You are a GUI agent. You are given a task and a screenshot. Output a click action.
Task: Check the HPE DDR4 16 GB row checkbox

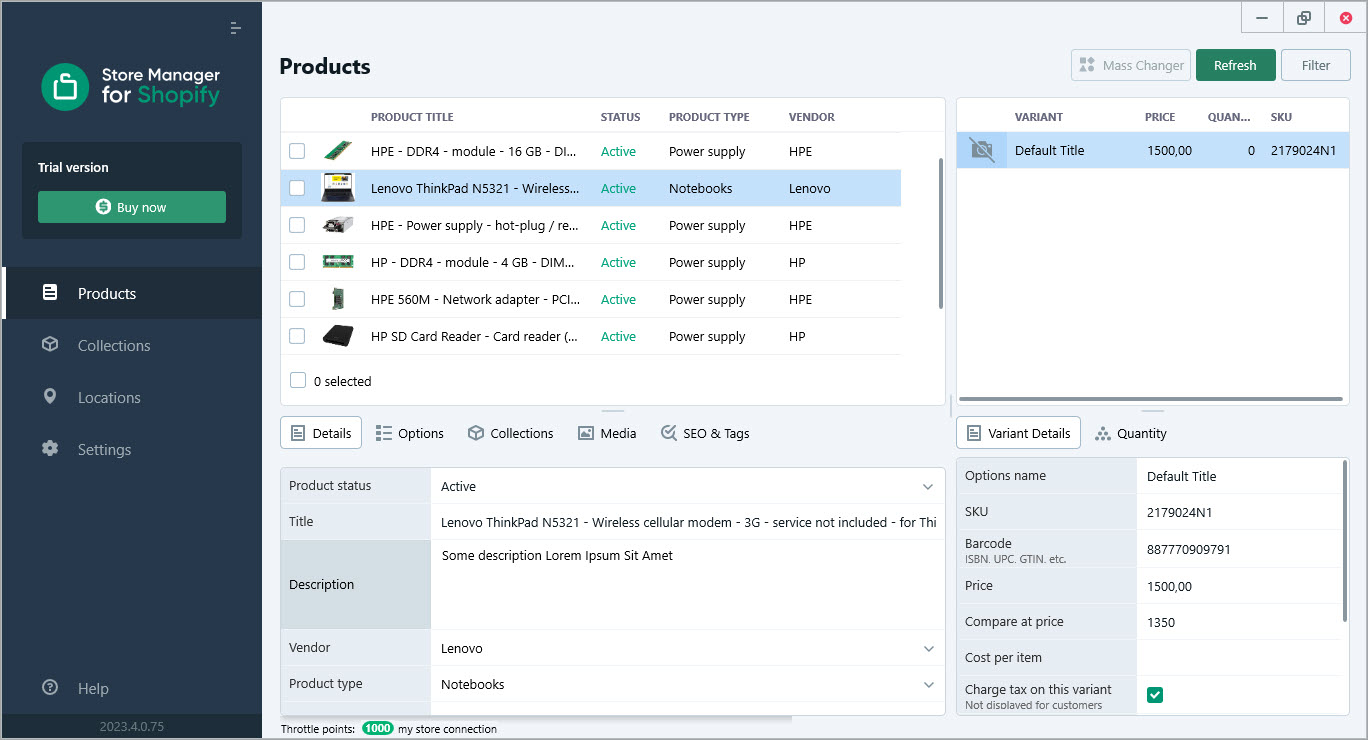(297, 151)
